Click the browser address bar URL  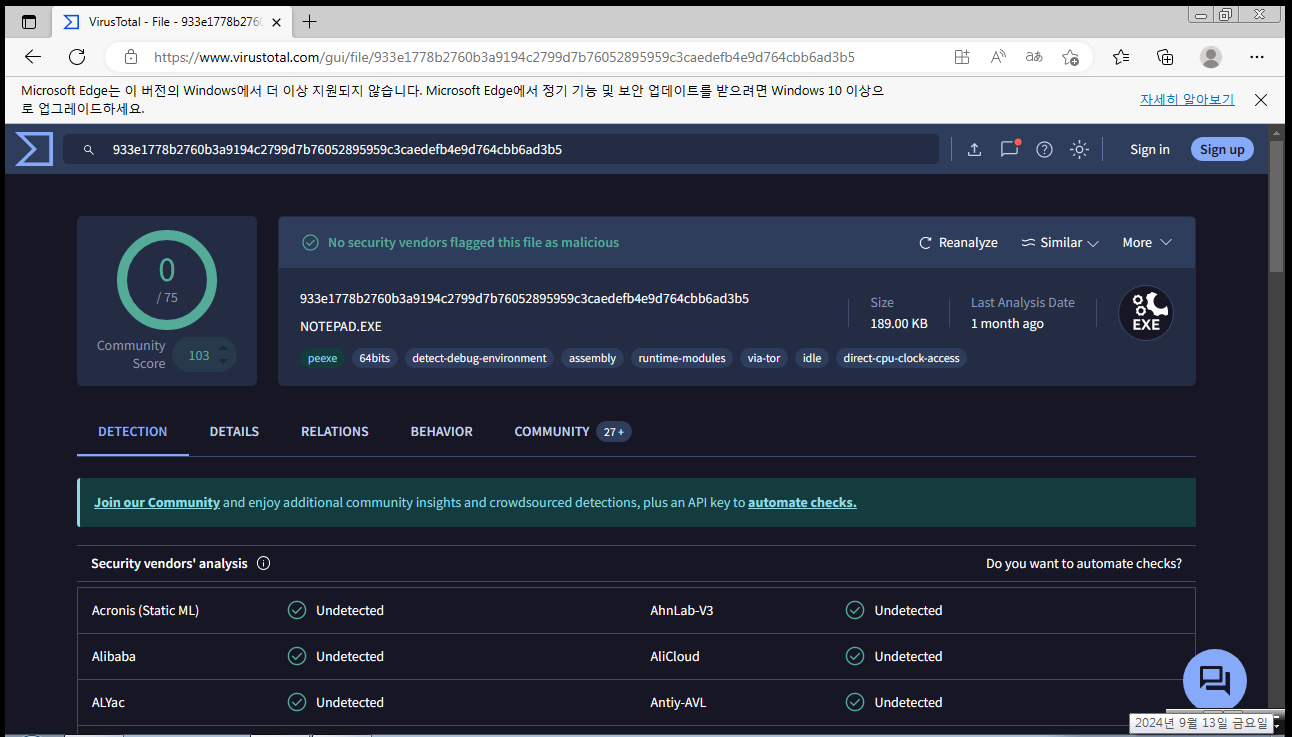click(x=504, y=57)
